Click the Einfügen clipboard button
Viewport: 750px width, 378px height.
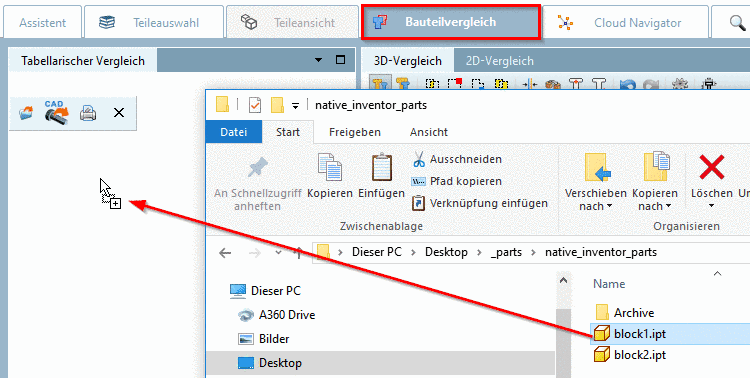(382, 176)
